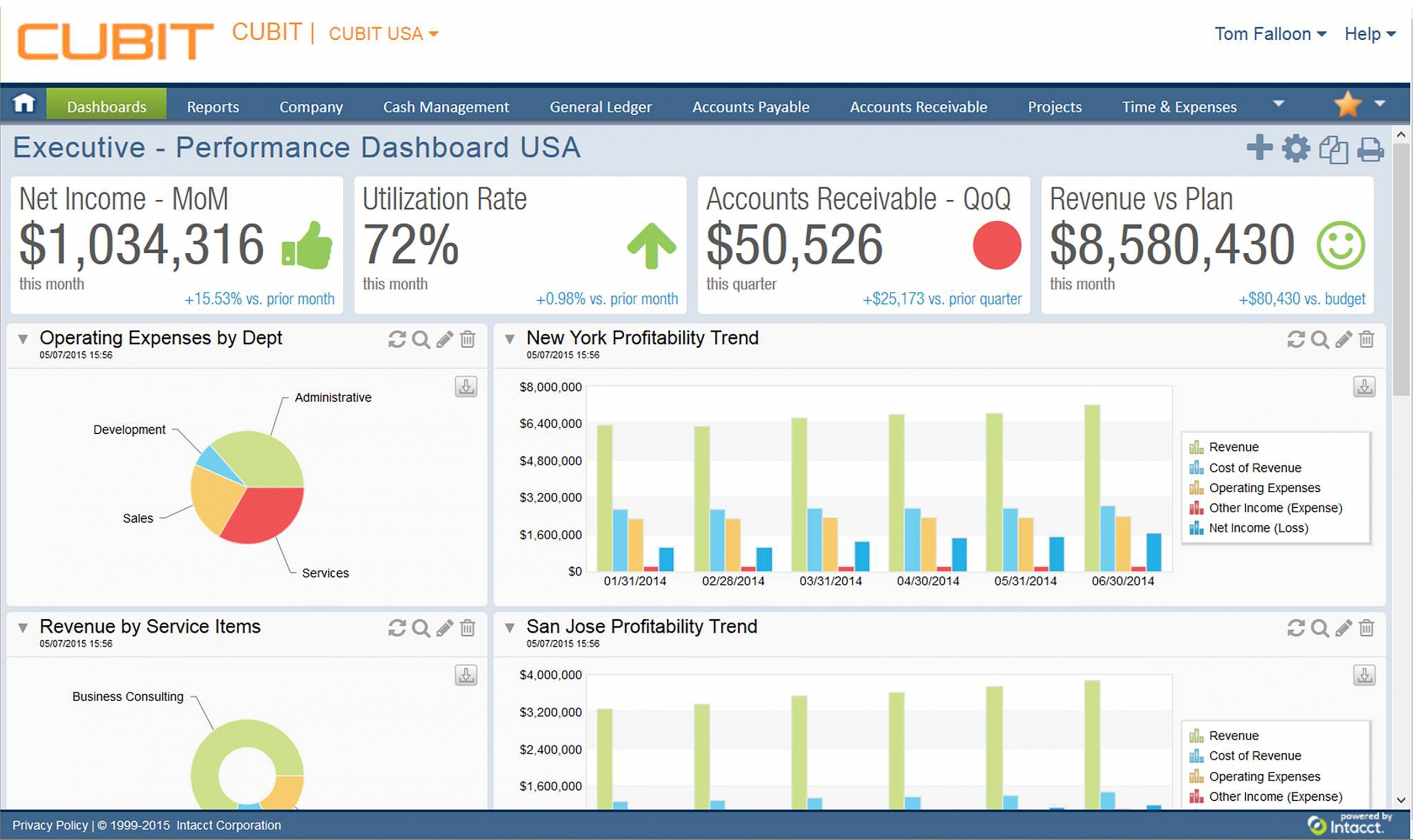
Task: Edit Operating Expenses by Dept pencil icon
Action: click(x=444, y=339)
